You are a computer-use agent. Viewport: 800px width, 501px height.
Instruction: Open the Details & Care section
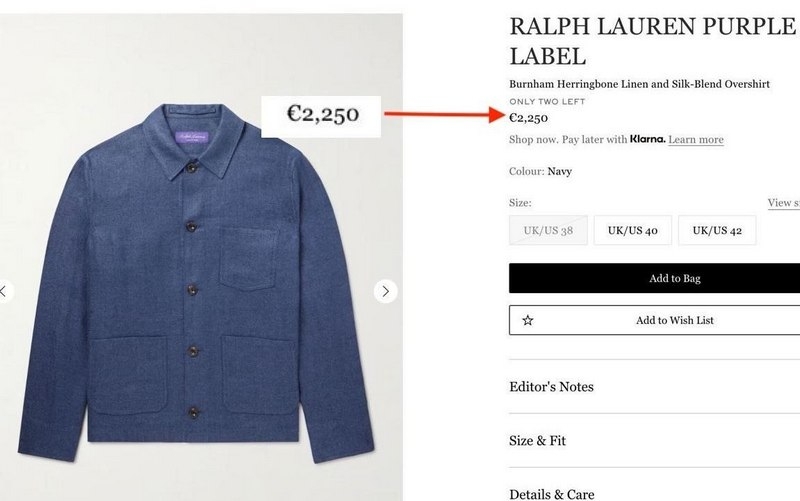(551, 493)
